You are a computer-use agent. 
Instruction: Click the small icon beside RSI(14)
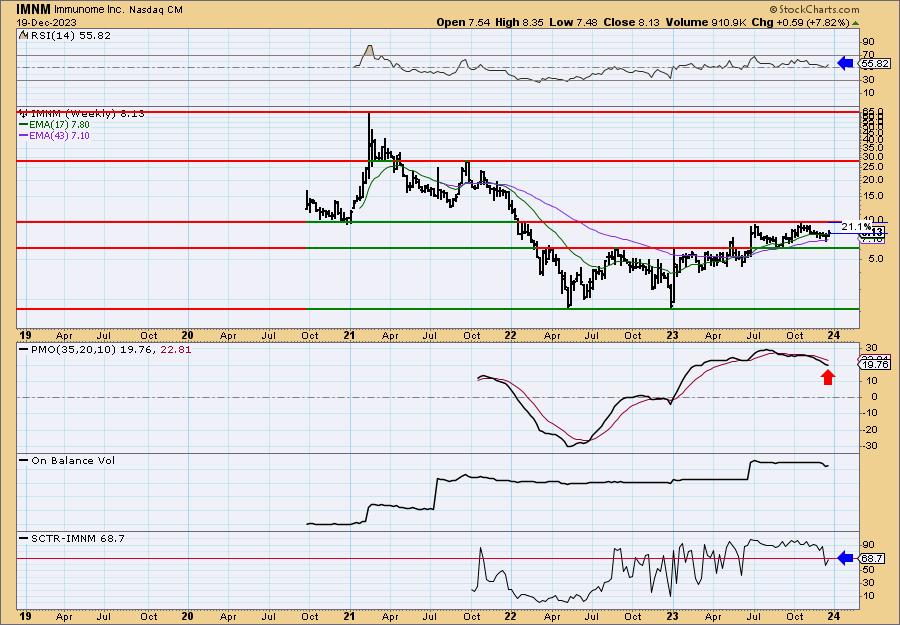tap(23, 35)
